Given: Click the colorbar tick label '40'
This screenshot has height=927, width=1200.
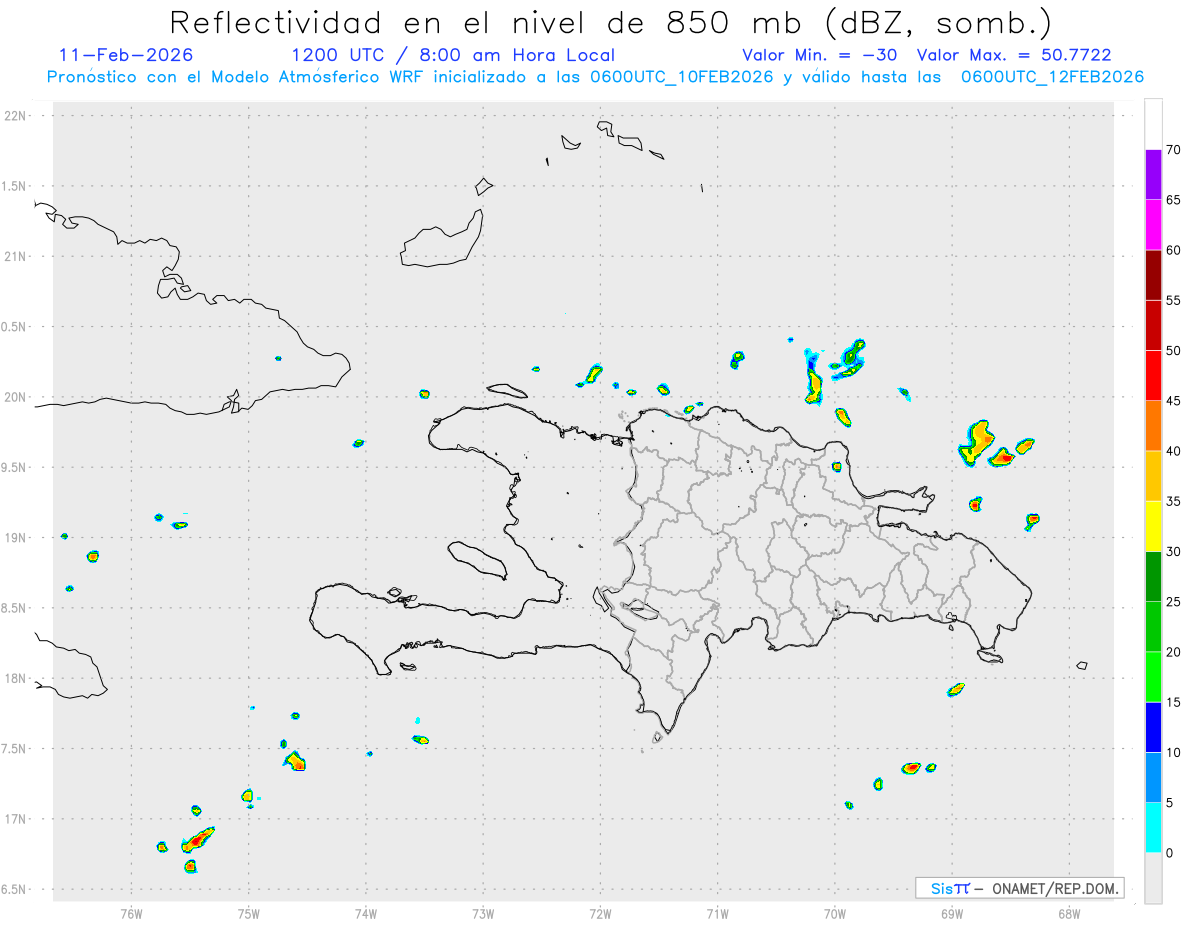Looking at the screenshot, I should [x=1174, y=451].
